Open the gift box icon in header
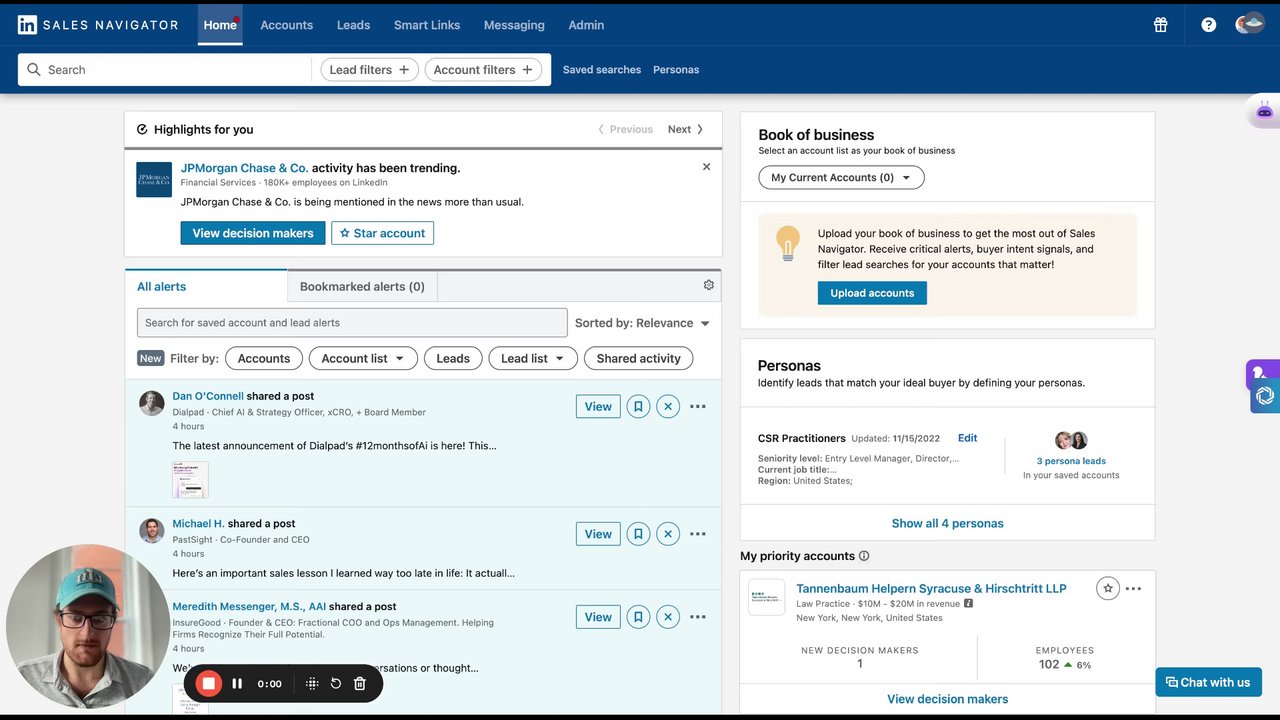1280x720 pixels. pyautogui.click(x=1160, y=25)
